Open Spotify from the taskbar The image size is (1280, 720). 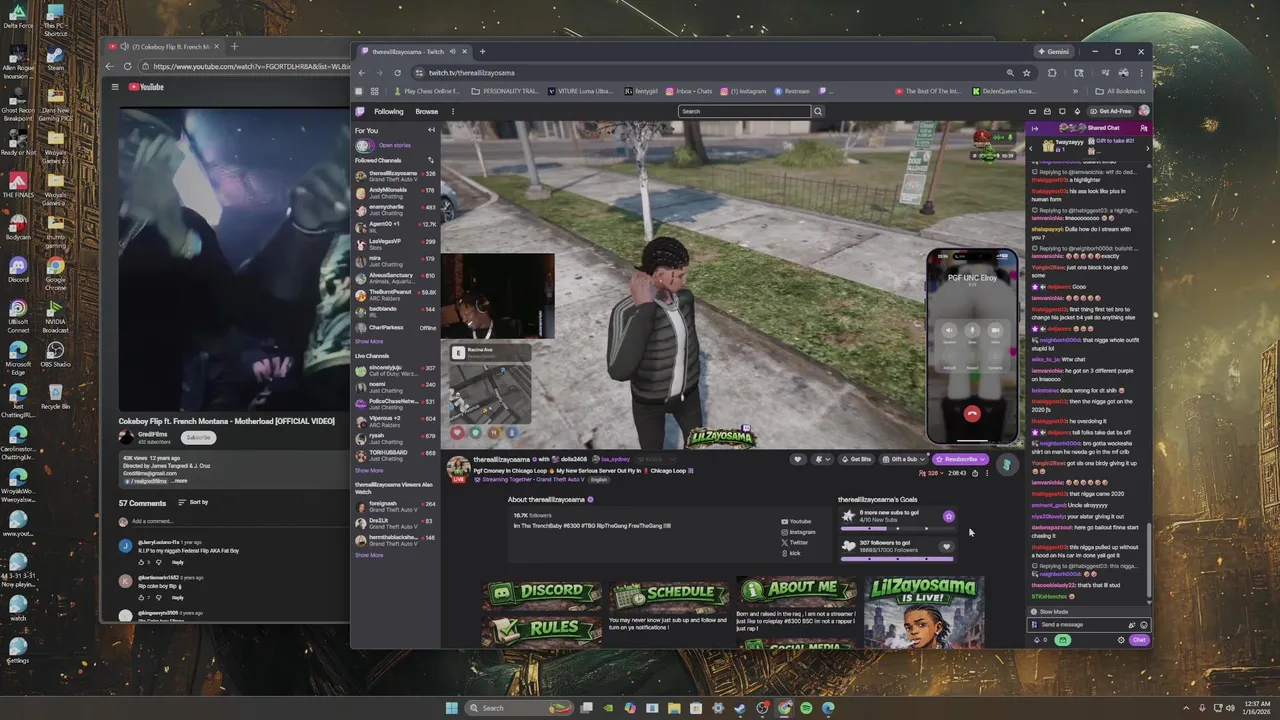(806, 708)
